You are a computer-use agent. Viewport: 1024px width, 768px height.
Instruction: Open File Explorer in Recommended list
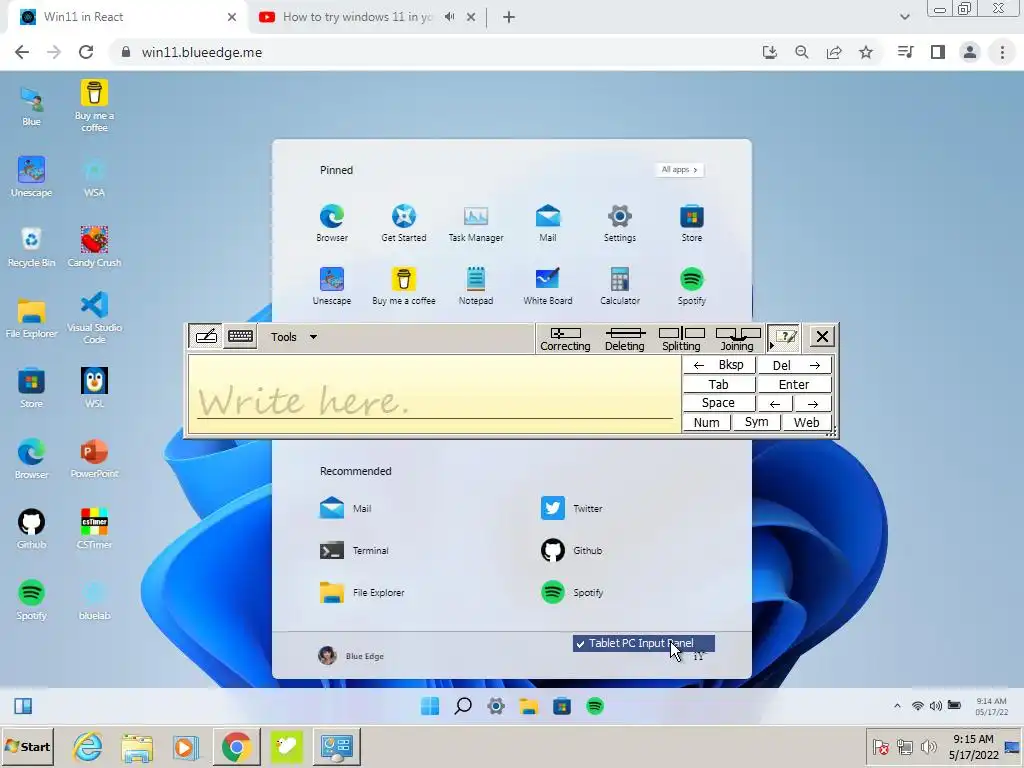(362, 592)
